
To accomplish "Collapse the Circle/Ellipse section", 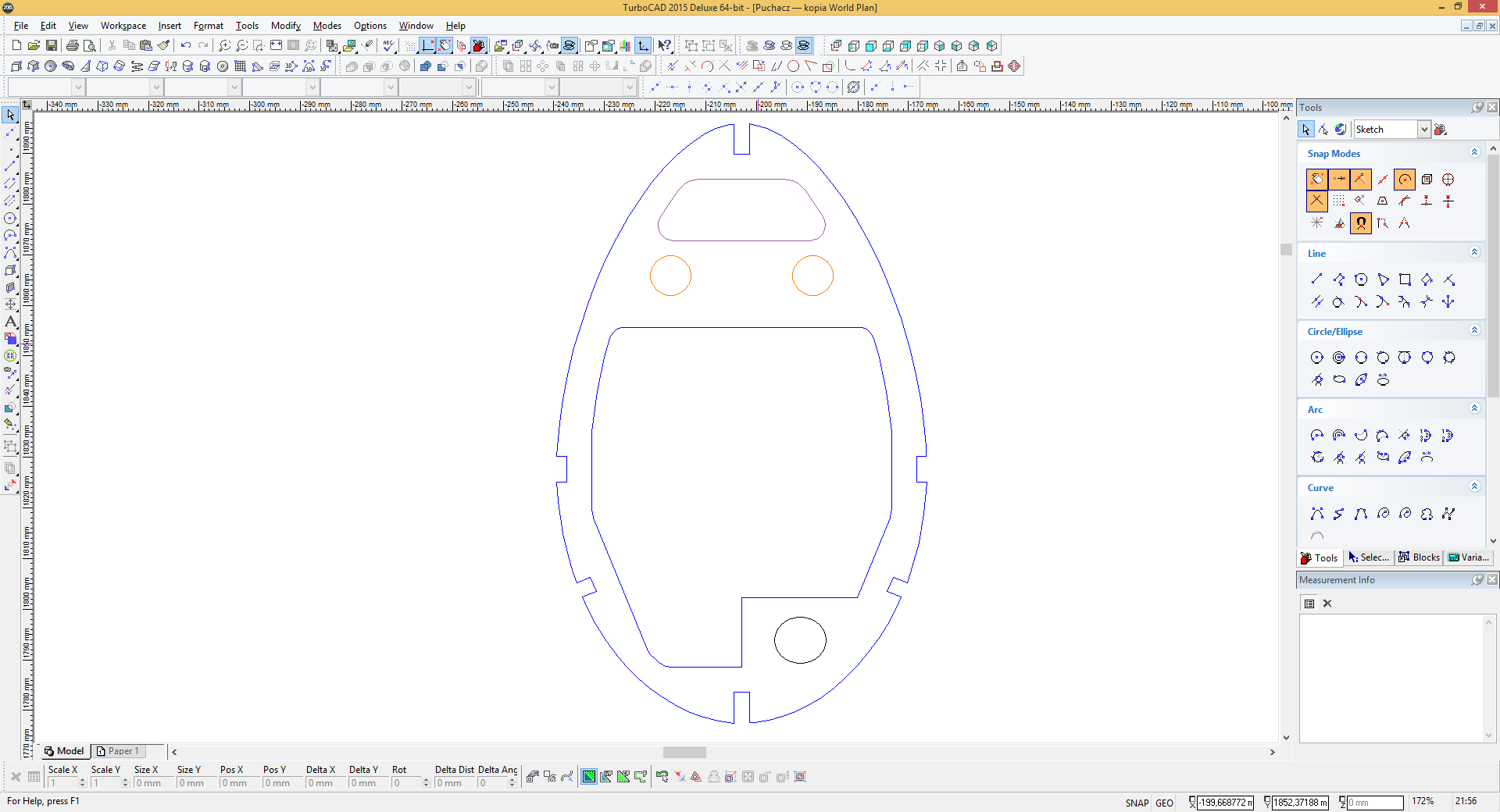I will pos(1474,330).
